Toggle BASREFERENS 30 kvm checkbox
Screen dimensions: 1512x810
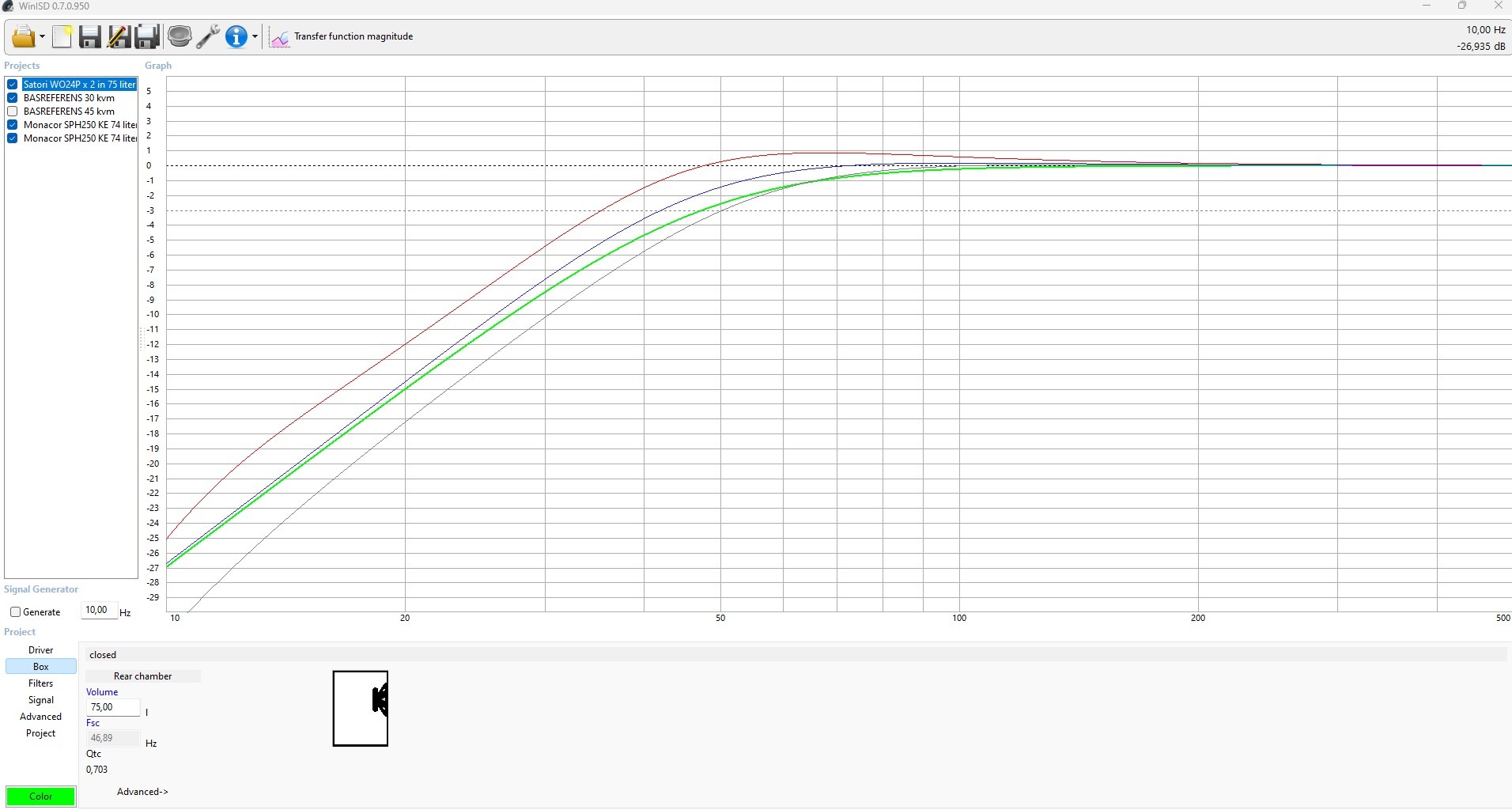(x=13, y=98)
